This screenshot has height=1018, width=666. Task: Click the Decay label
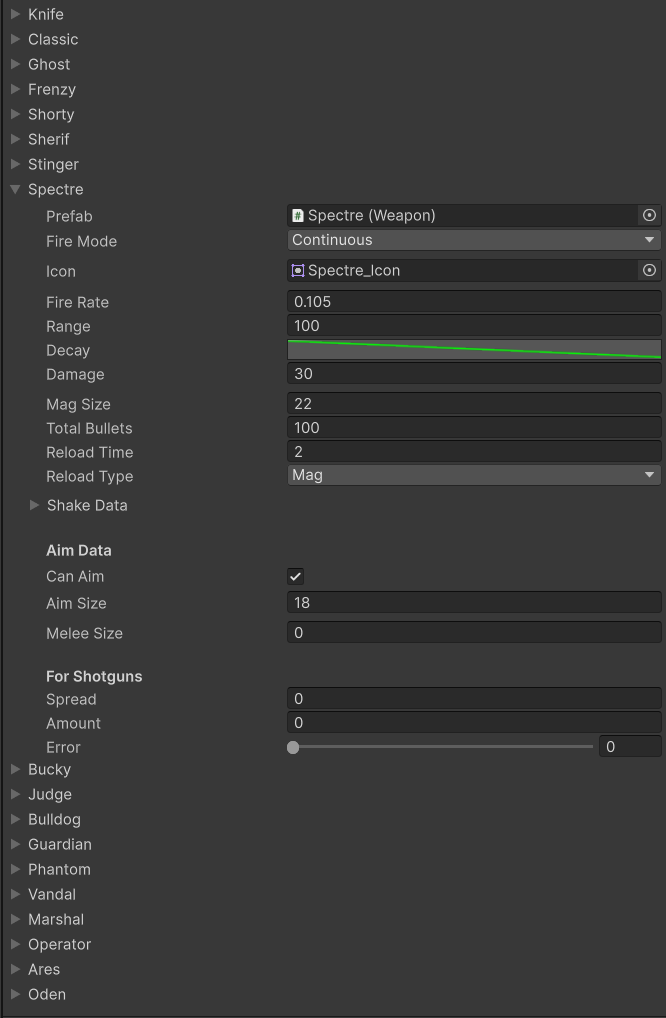click(x=68, y=351)
